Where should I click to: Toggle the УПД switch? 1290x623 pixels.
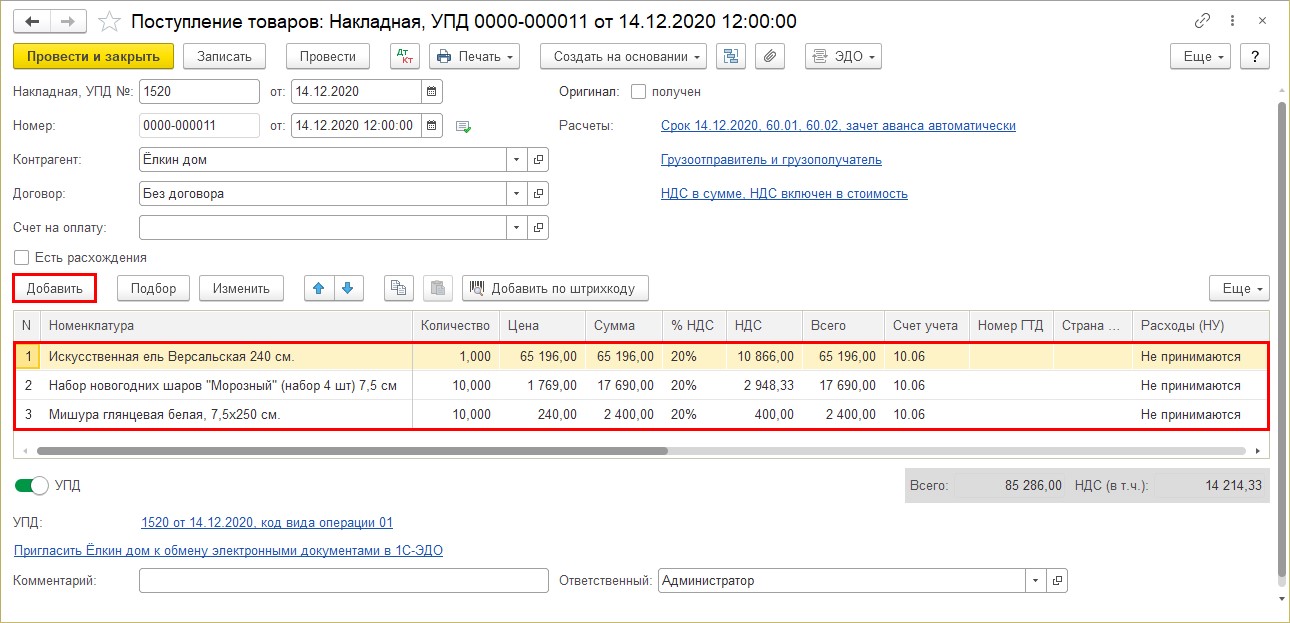(x=32, y=485)
